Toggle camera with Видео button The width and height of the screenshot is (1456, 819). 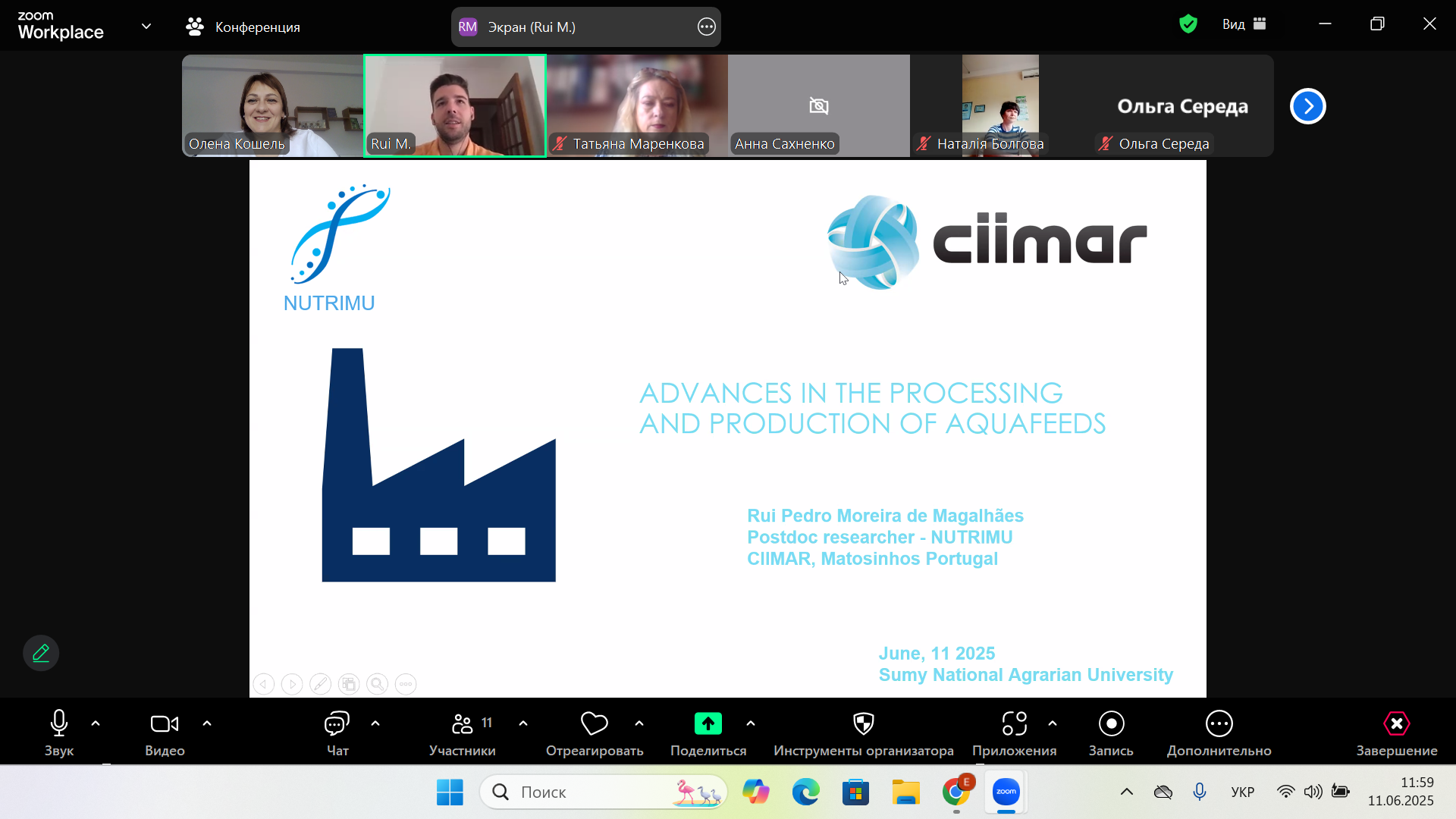point(165,733)
